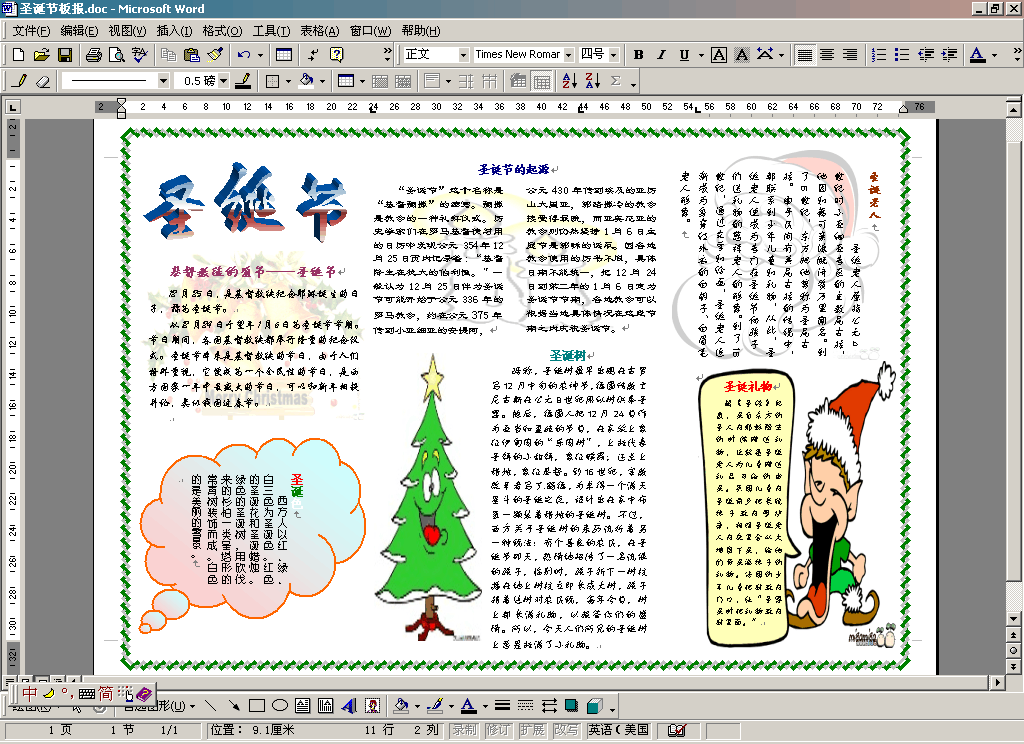The height and width of the screenshot is (744, 1024).
Task: Open the 表格(A) menu
Action: click(319, 31)
